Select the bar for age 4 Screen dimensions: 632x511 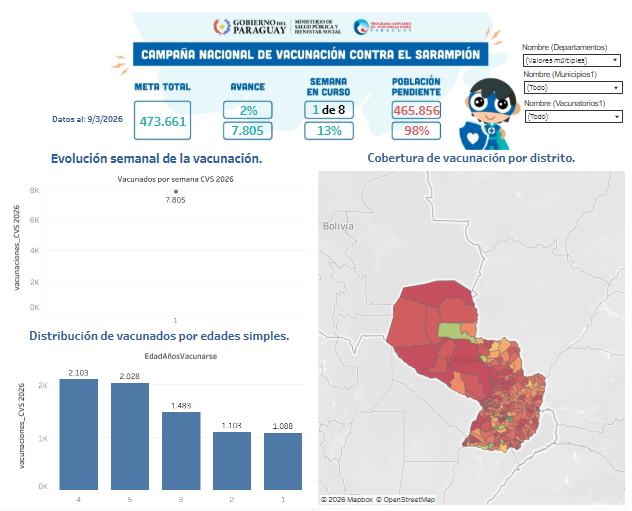(x=78, y=433)
